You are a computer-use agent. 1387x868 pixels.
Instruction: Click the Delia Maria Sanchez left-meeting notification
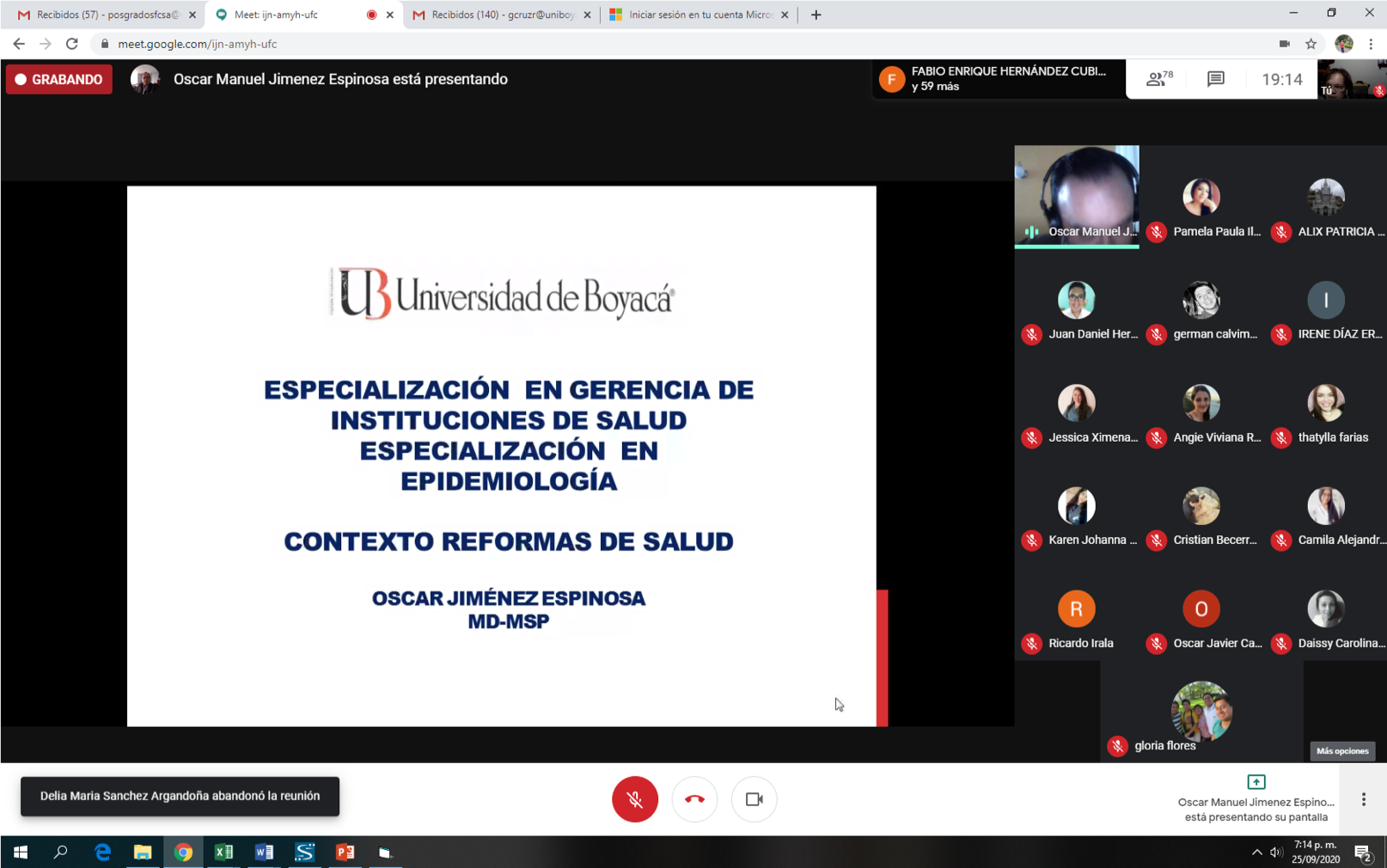(180, 796)
